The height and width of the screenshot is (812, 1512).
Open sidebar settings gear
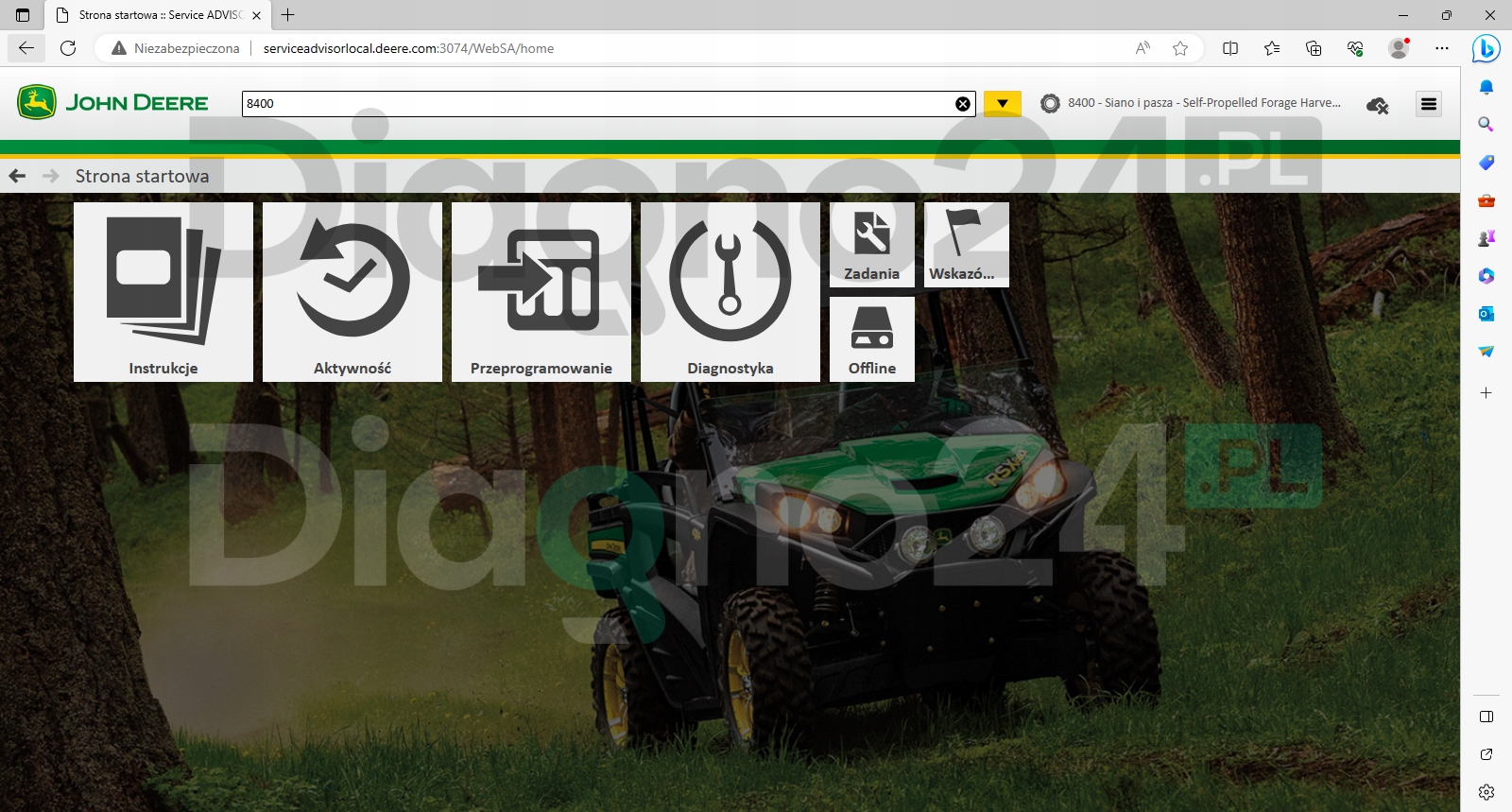(x=1486, y=792)
